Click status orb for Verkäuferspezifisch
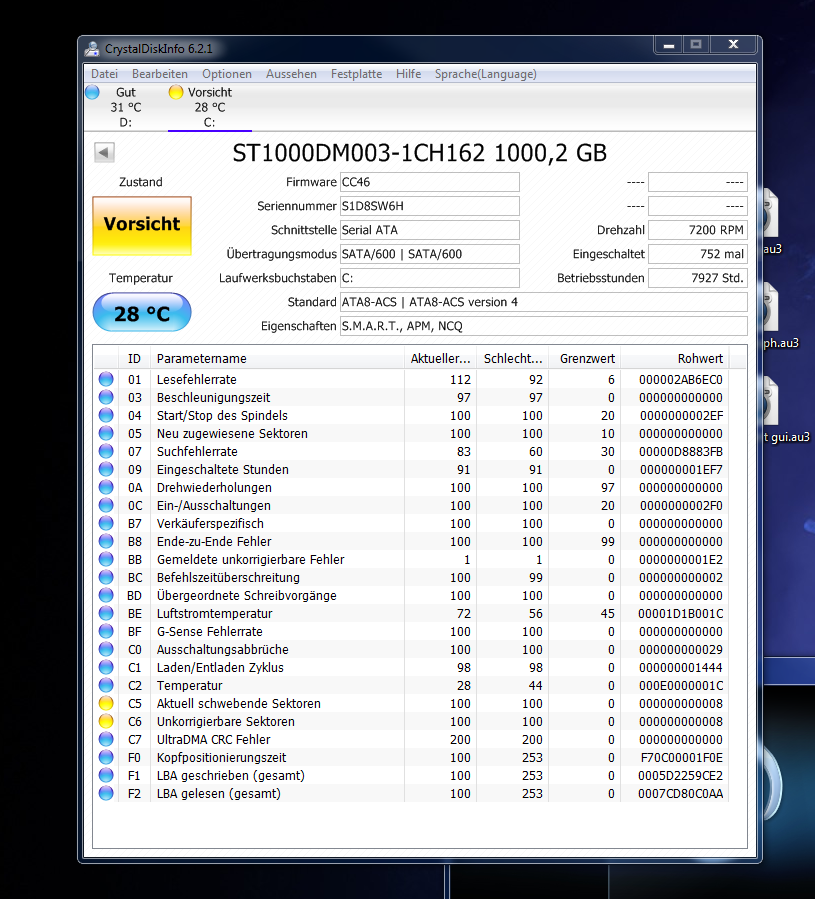The height and width of the screenshot is (899, 815). click(106, 523)
